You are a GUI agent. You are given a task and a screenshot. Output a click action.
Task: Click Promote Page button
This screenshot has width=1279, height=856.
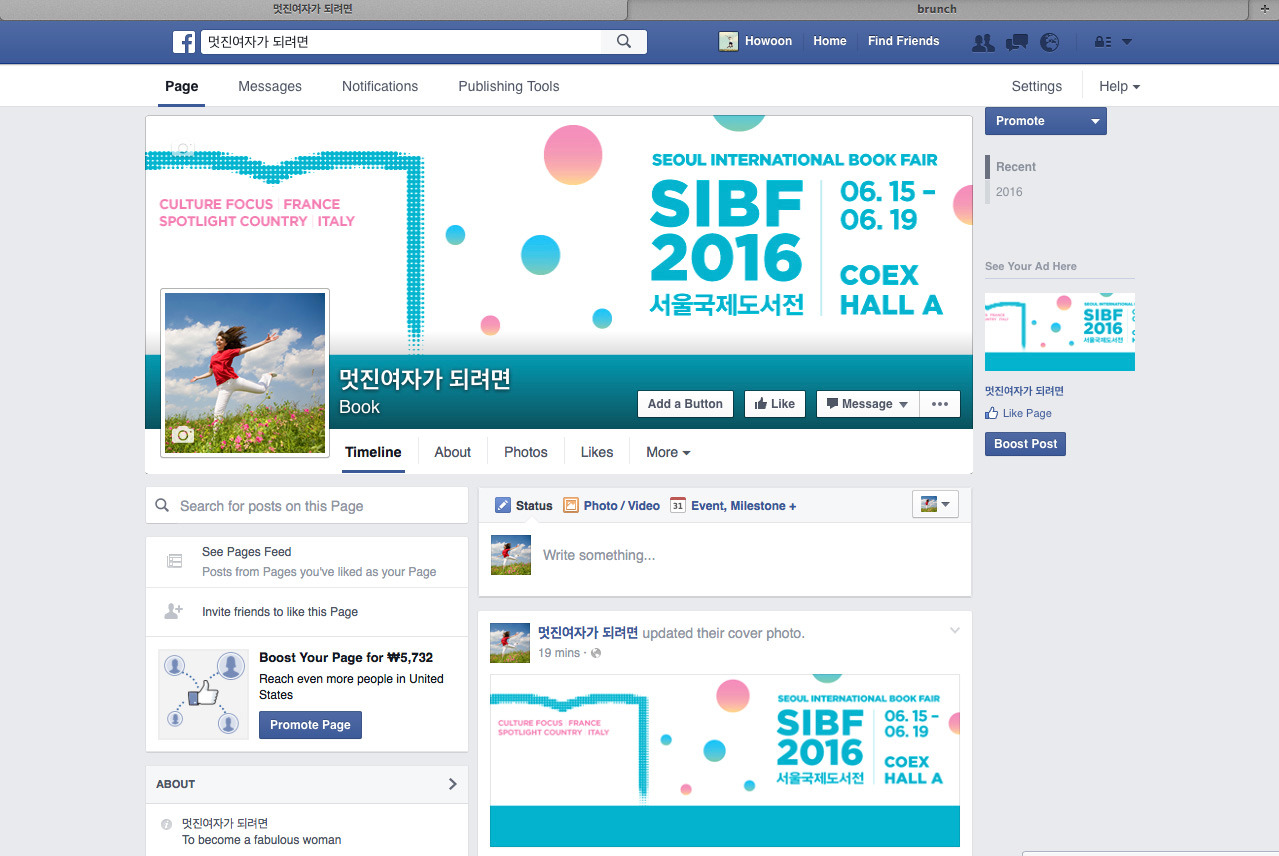click(x=310, y=725)
